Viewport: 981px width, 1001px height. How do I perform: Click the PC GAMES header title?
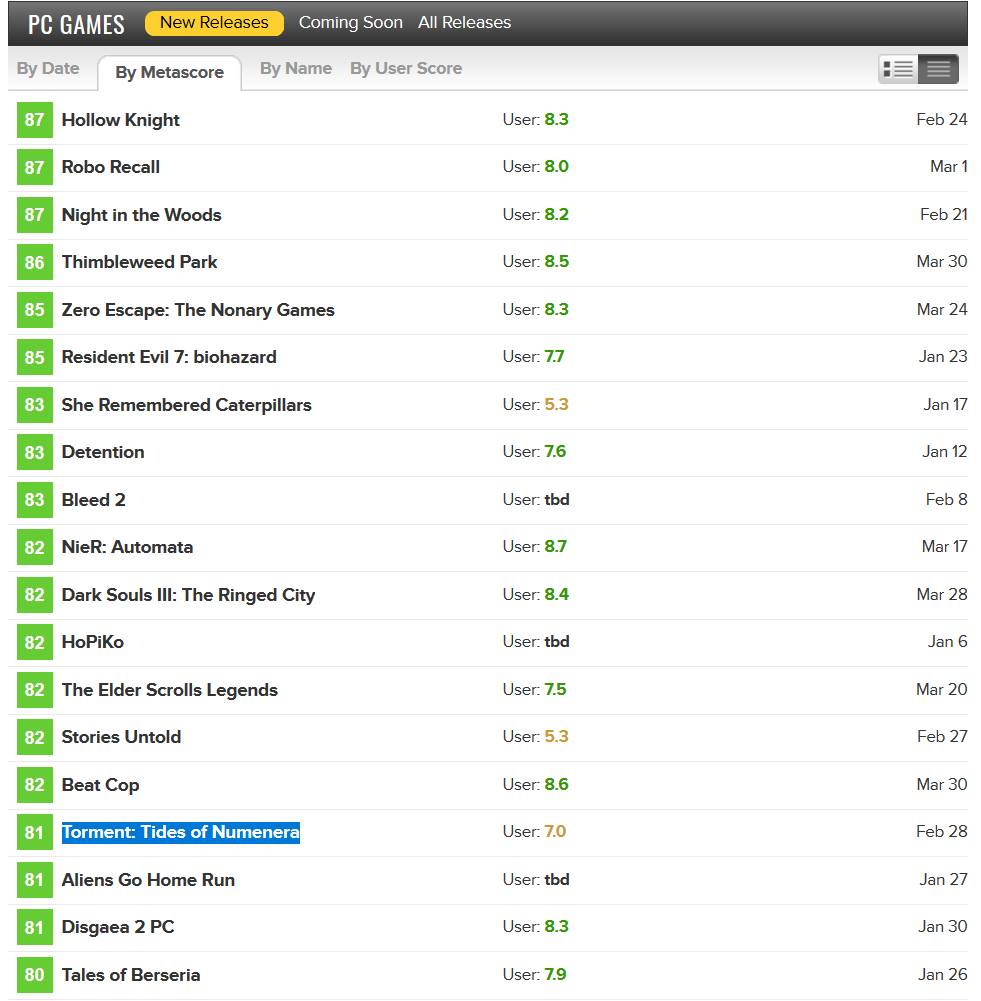[x=76, y=24]
